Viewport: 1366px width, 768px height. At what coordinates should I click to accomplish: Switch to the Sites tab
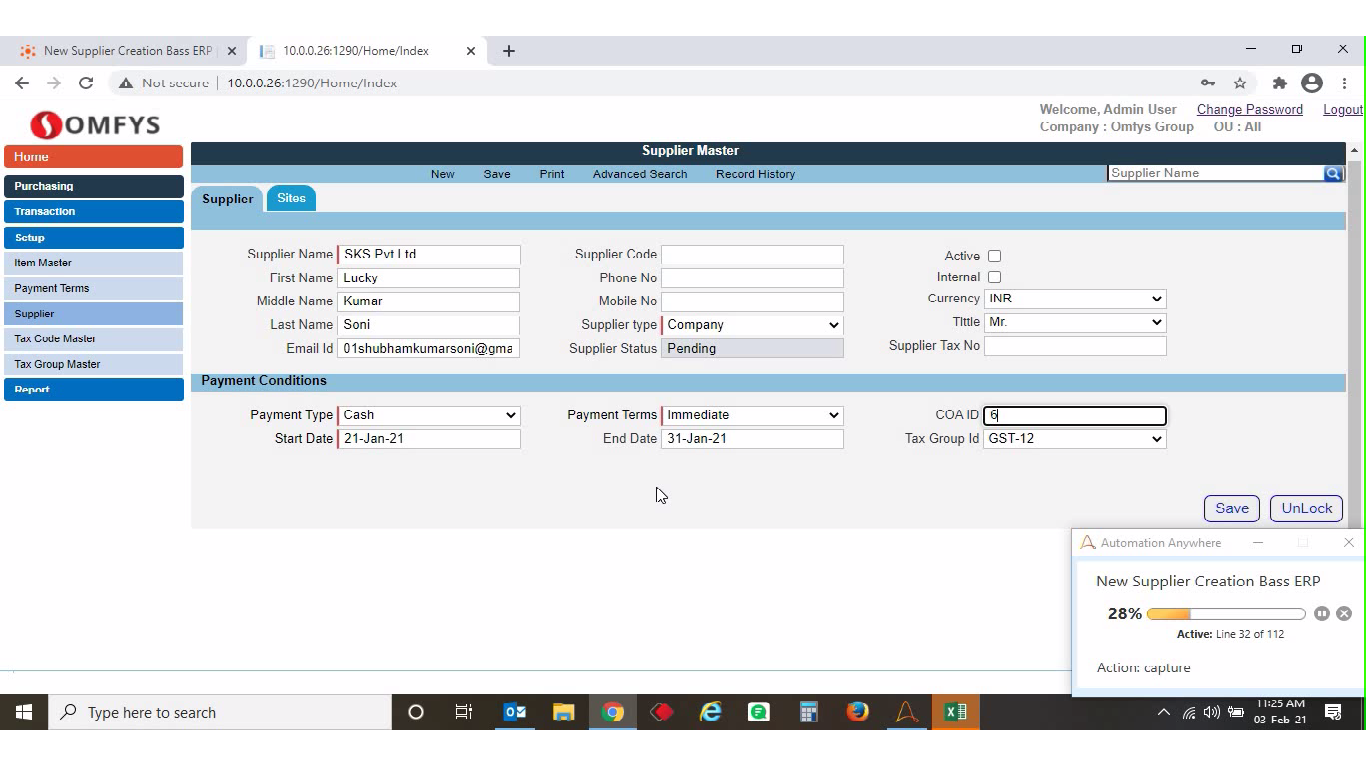tap(291, 198)
